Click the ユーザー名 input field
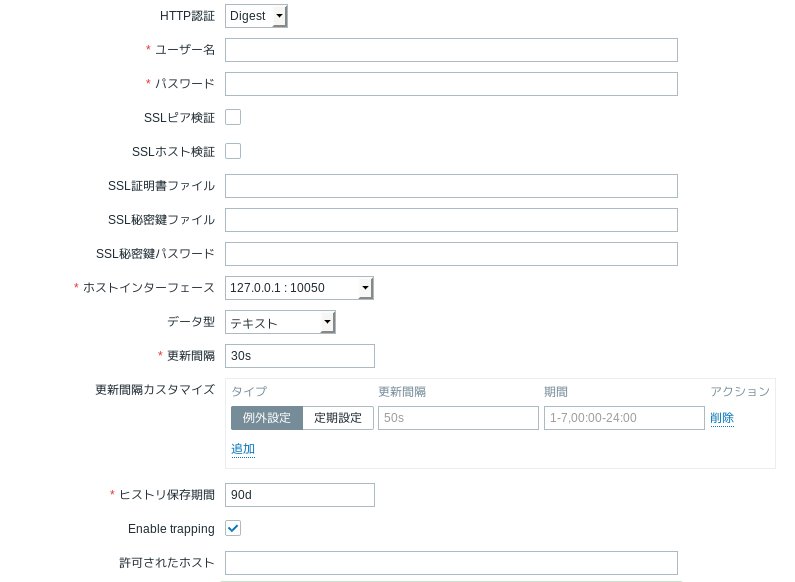795x582 pixels. coord(451,50)
